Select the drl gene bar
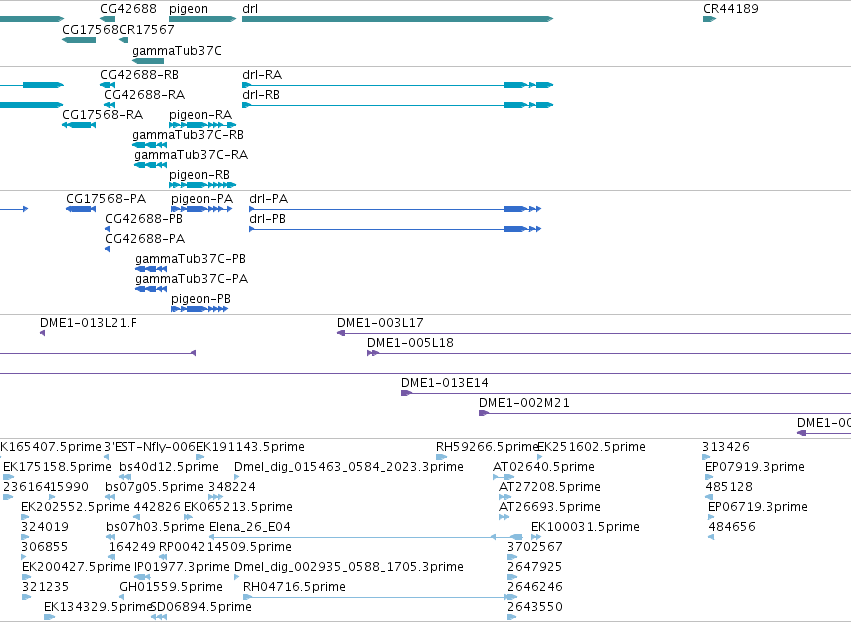Screen dimensions: 851x622 coord(397,19)
